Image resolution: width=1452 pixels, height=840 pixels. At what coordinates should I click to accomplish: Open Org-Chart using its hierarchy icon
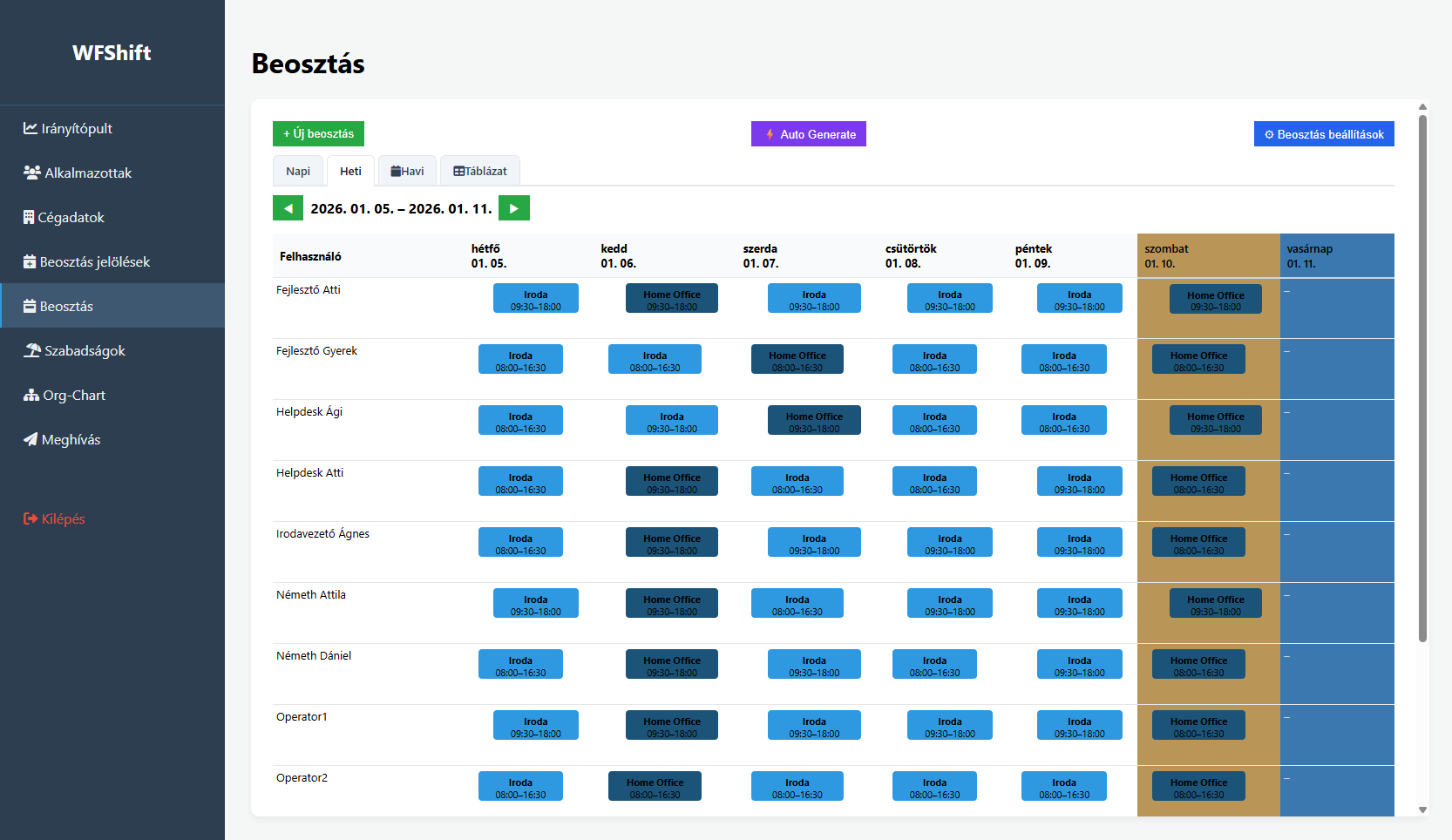coord(31,395)
